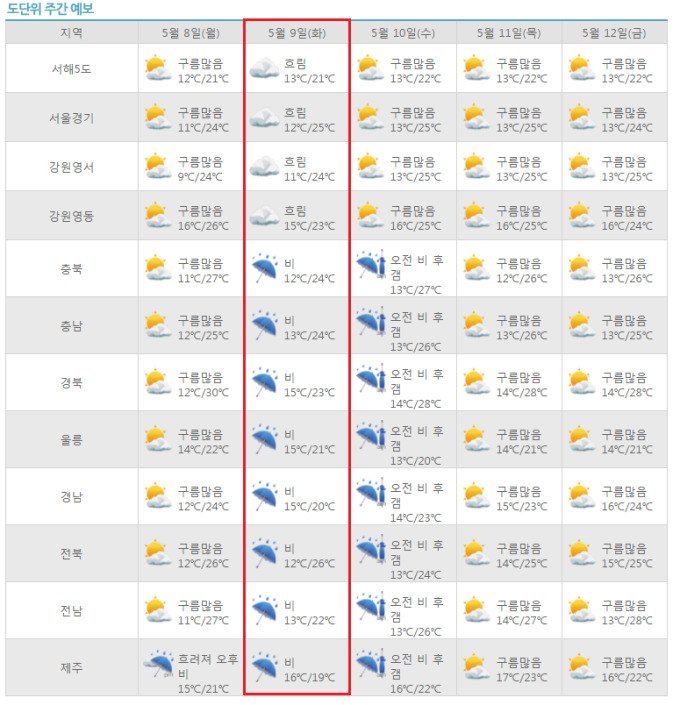Click the 15℃/20℃ temperature for 경남
This screenshot has width=680, height=705.
click(x=309, y=507)
